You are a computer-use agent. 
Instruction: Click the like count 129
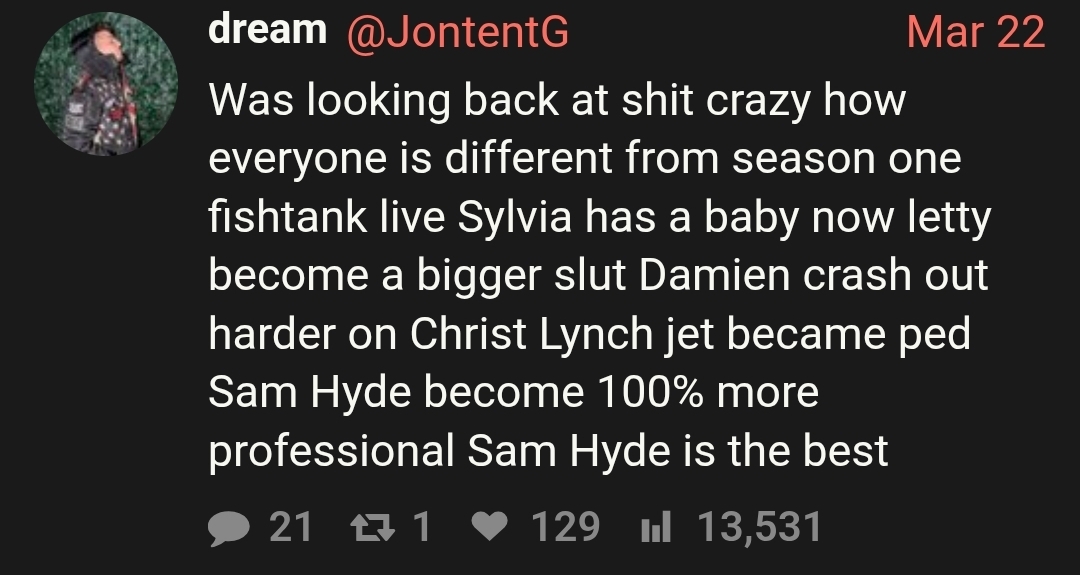[x=565, y=527]
